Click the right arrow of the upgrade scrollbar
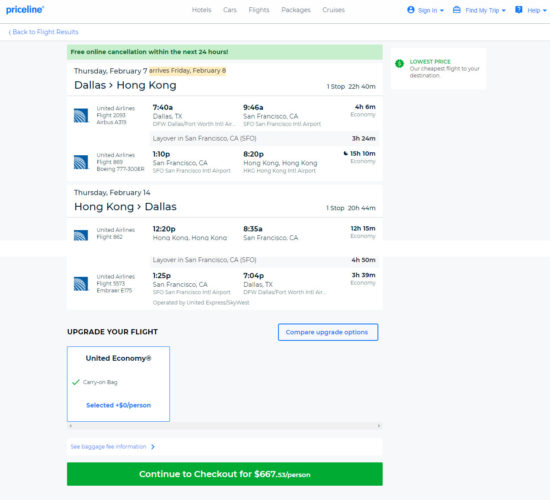Image resolution: width=550 pixels, height=500 pixels. click(x=379, y=426)
